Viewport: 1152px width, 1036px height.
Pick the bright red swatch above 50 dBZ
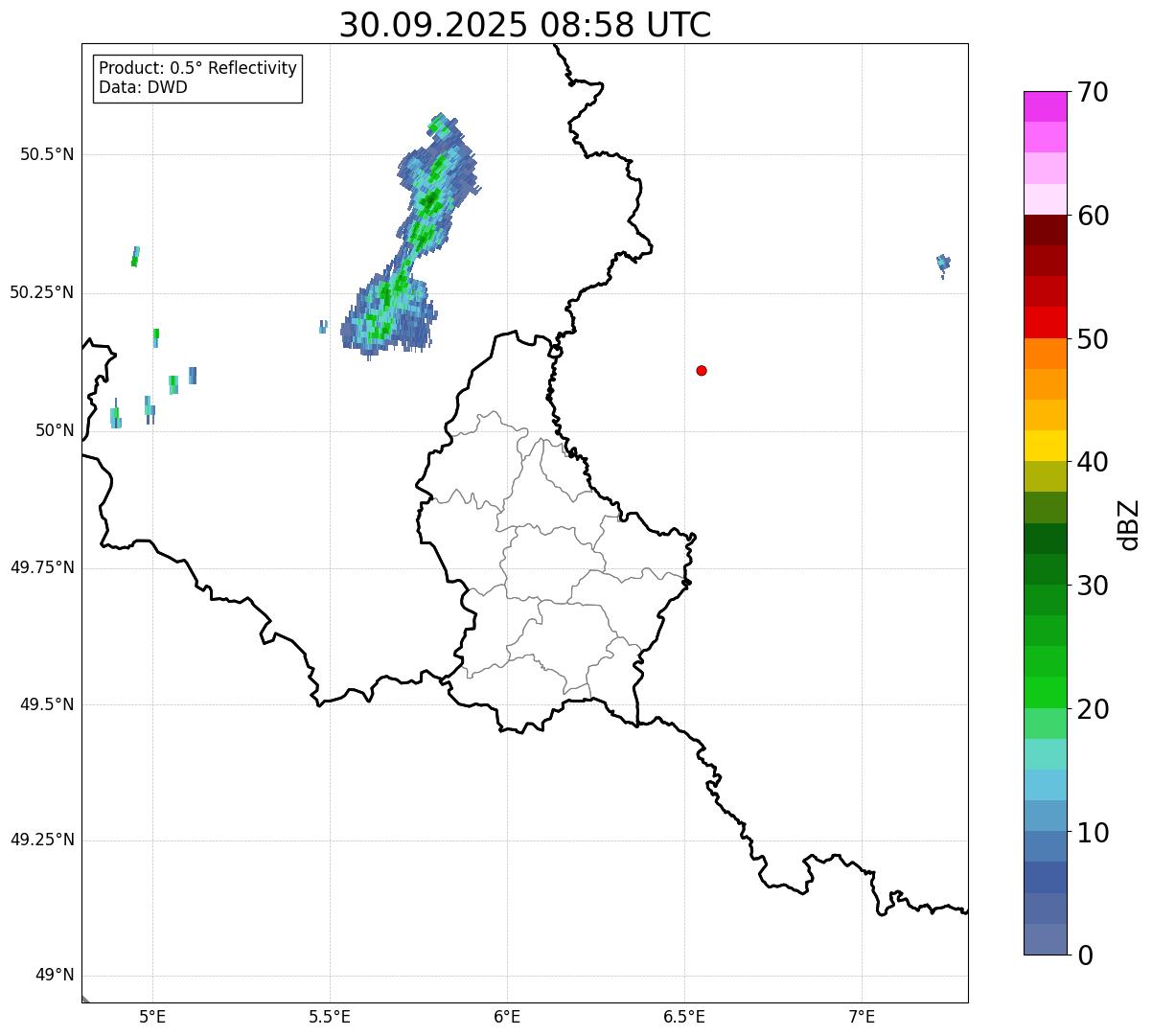pyautogui.click(x=1046, y=322)
